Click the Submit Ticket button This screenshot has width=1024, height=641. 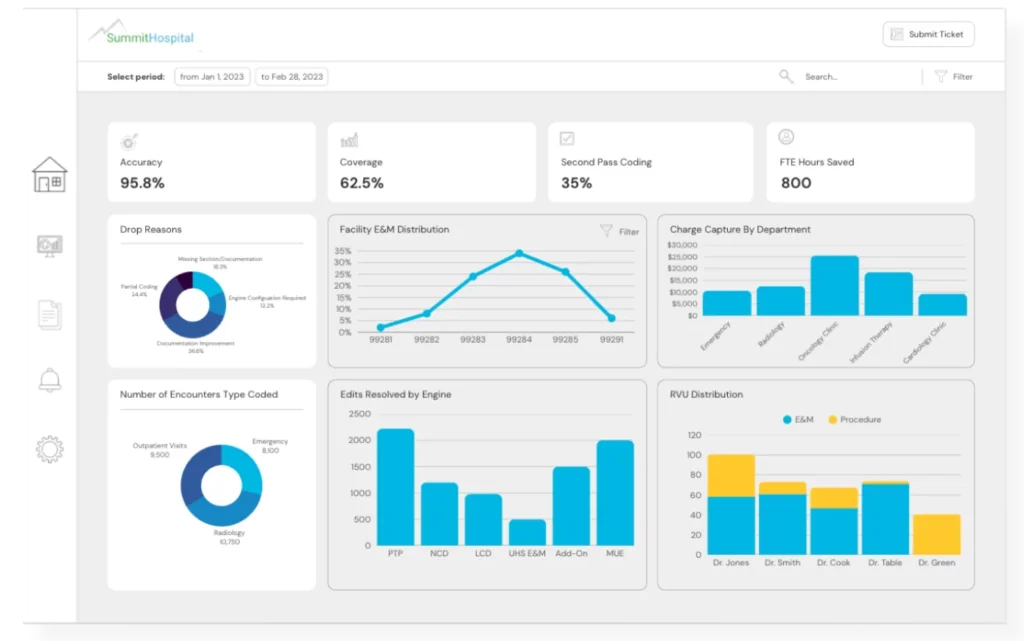[928, 34]
